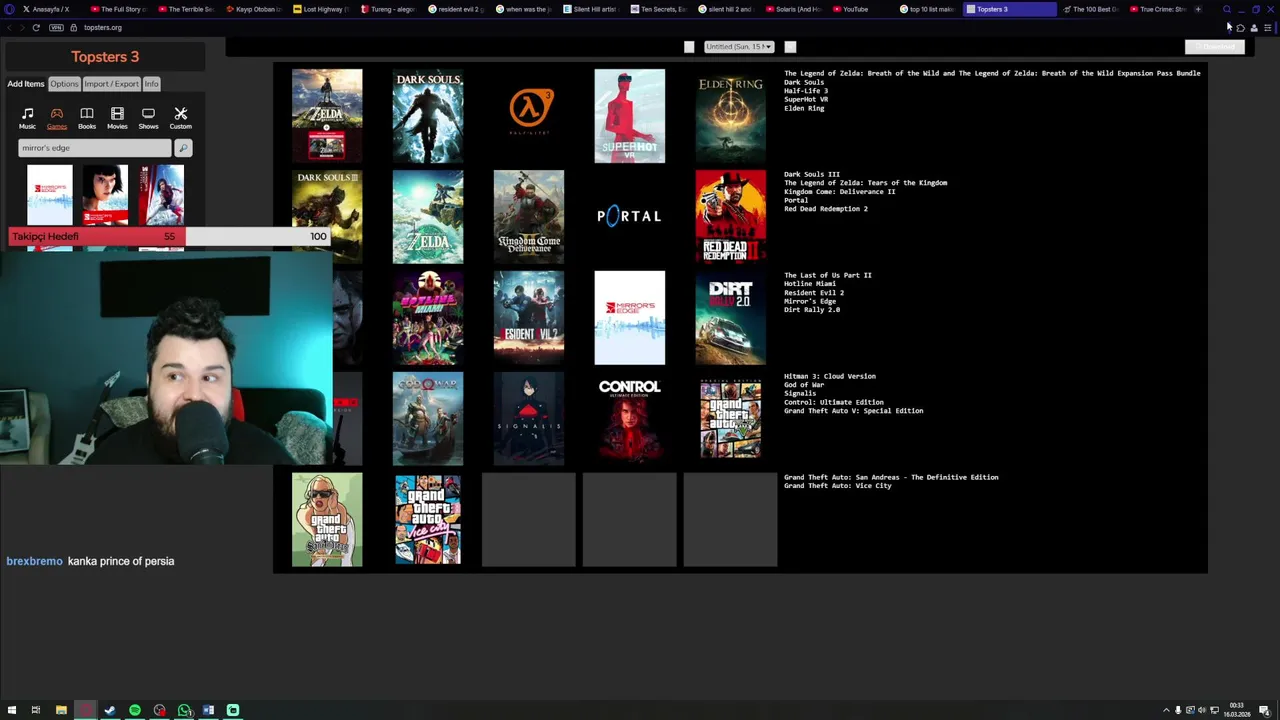
Task: Open the notification center icon
Action: pos(1264,710)
